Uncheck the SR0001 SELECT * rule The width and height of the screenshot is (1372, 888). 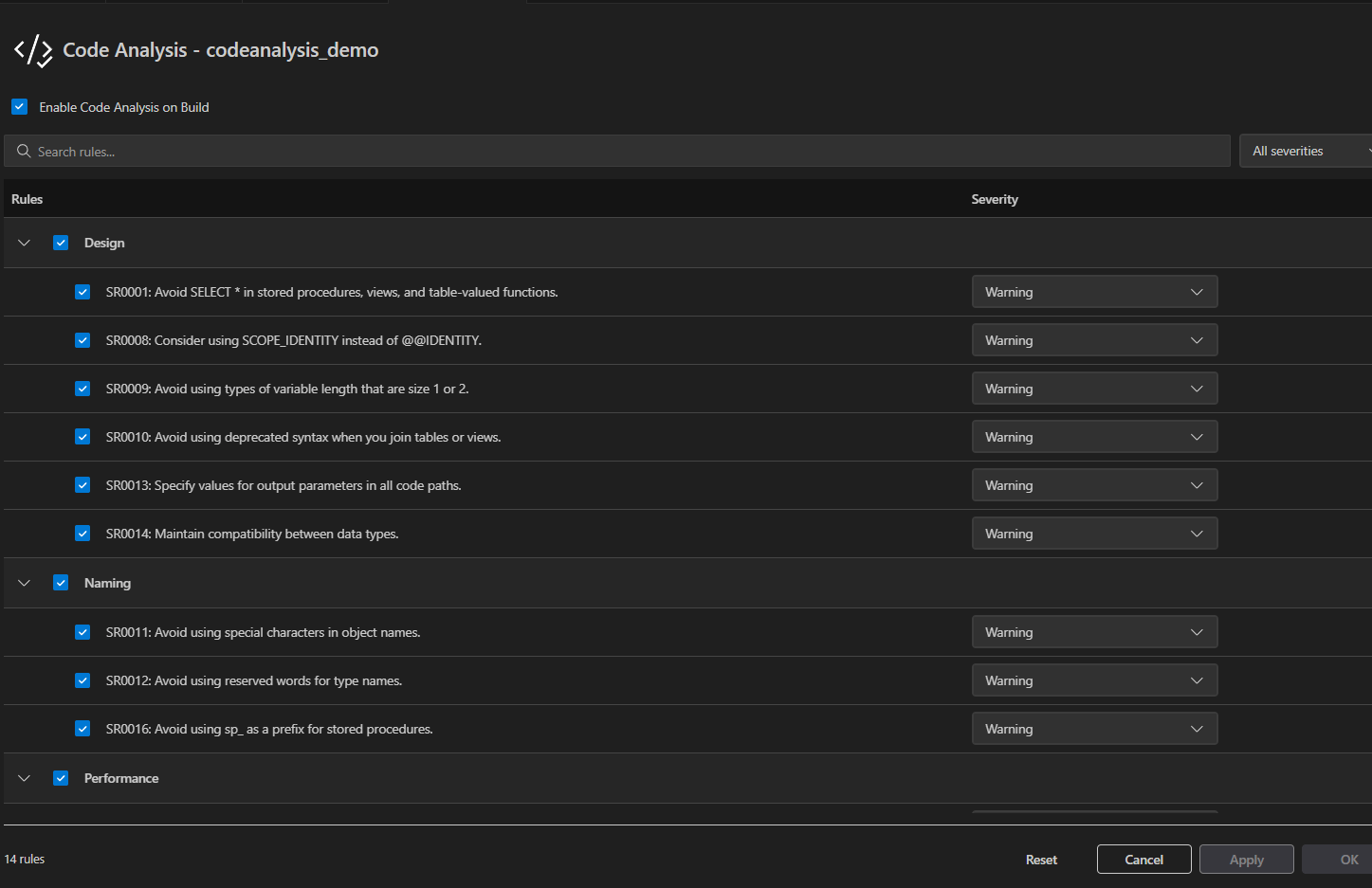tap(82, 291)
